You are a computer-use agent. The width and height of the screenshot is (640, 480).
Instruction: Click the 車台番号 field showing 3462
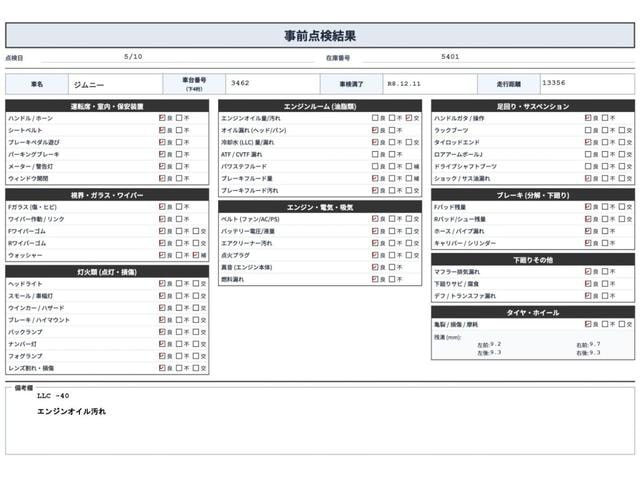(x=273, y=84)
